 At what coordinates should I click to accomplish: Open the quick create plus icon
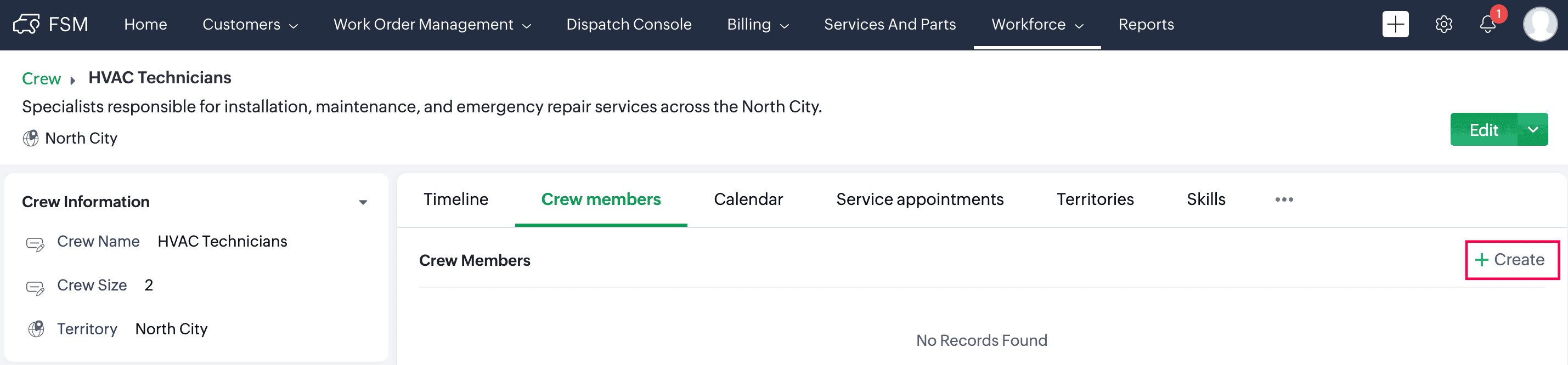pos(1395,24)
